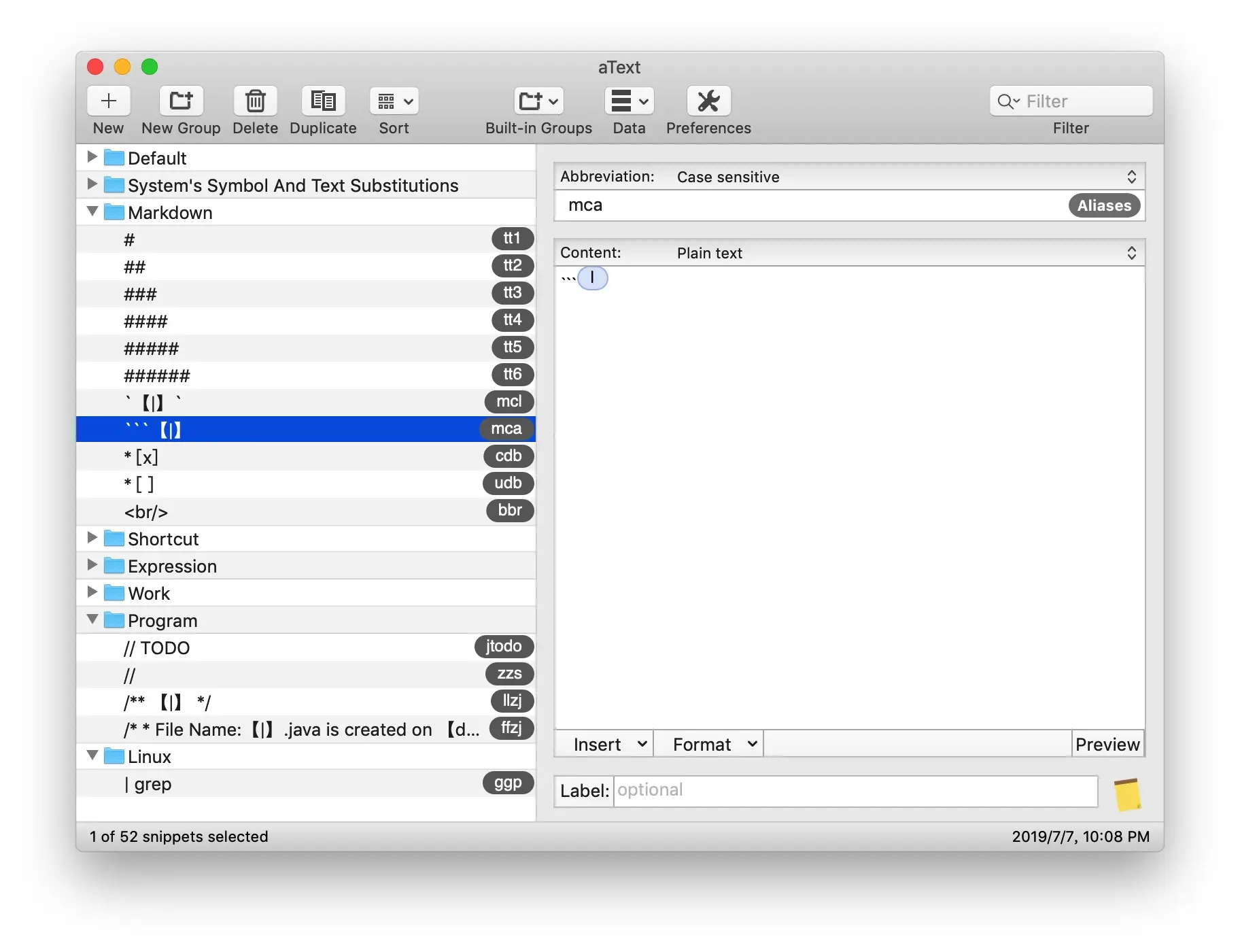Click the zzs abbreviation badge
The height and width of the screenshot is (952, 1240).
point(510,674)
